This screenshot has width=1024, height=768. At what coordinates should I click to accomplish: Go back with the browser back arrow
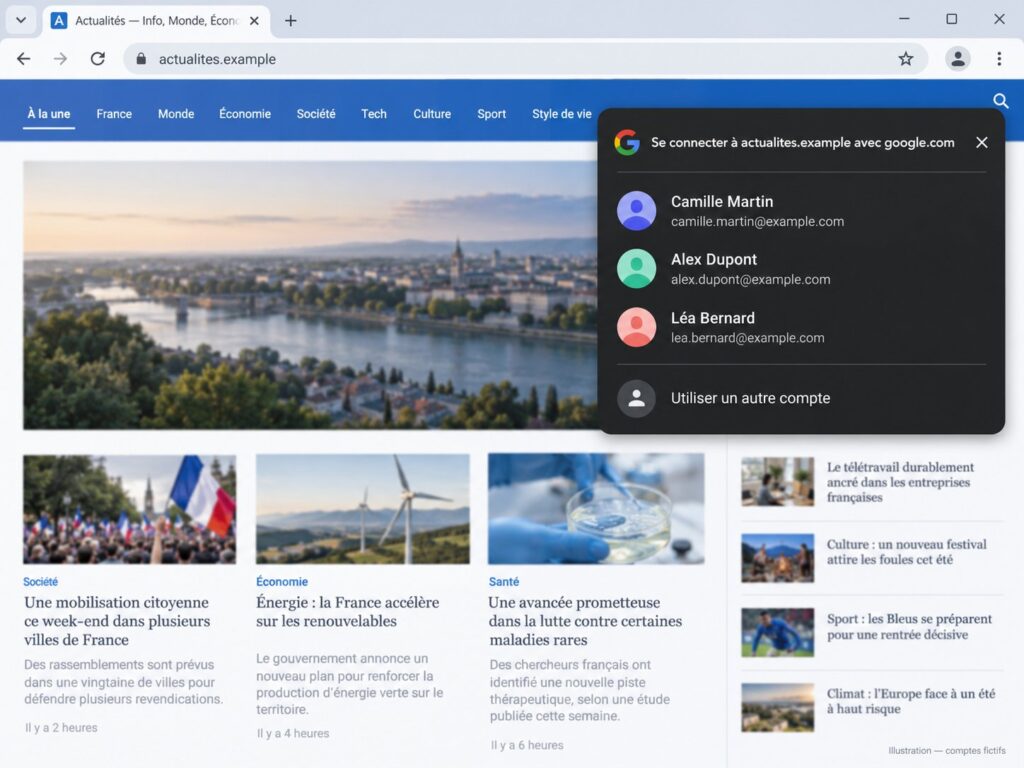pyautogui.click(x=24, y=59)
